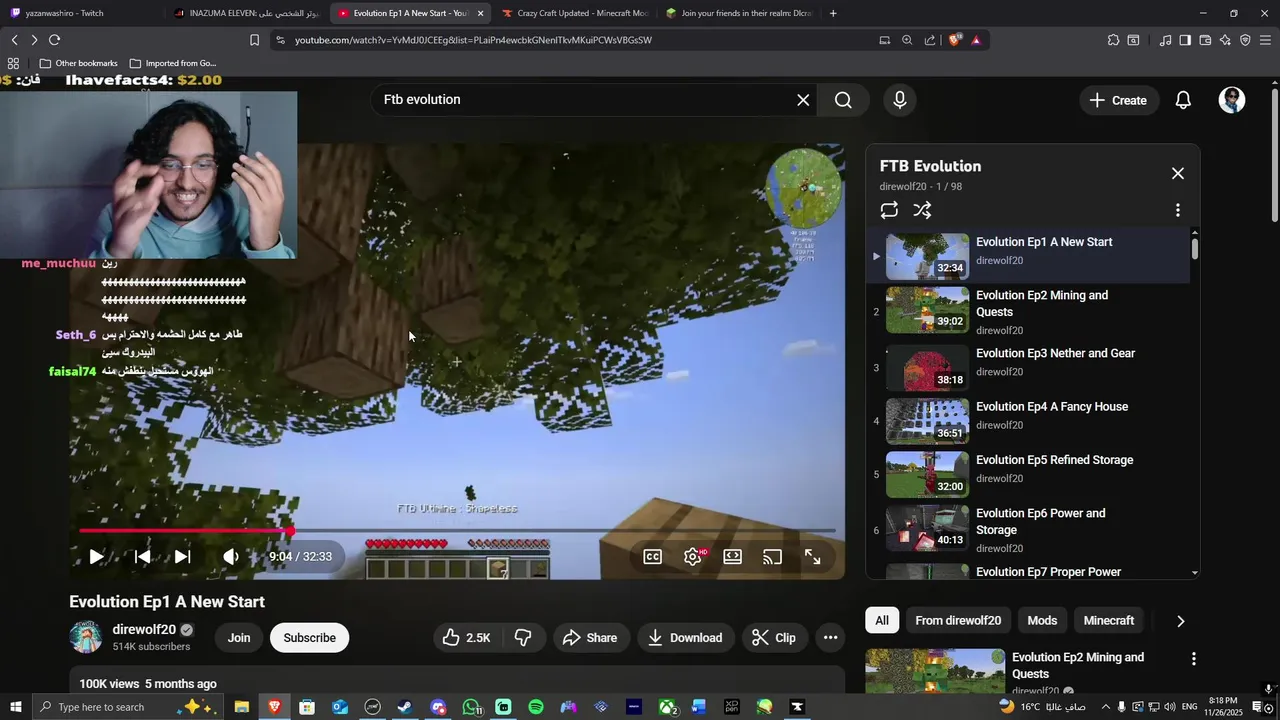Open Evolution Ep1 A New Start playlist item
Image resolution: width=1280 pixels, height=720 pixels.
[1030, 256]
